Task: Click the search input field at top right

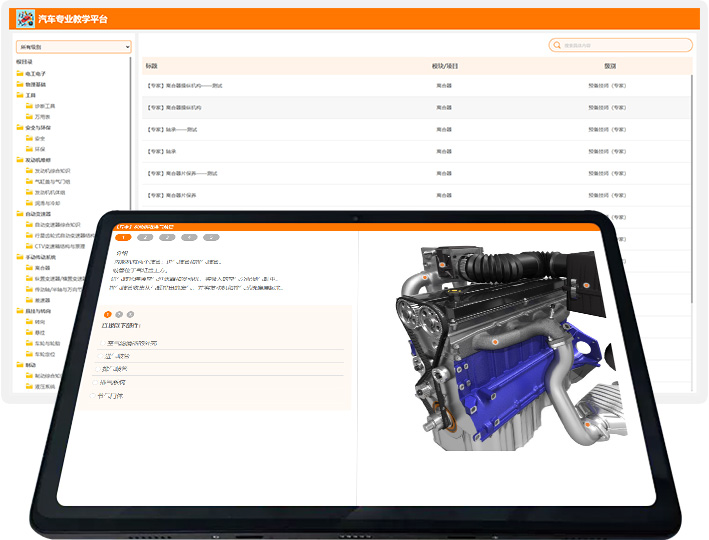Action: [620, 45]
